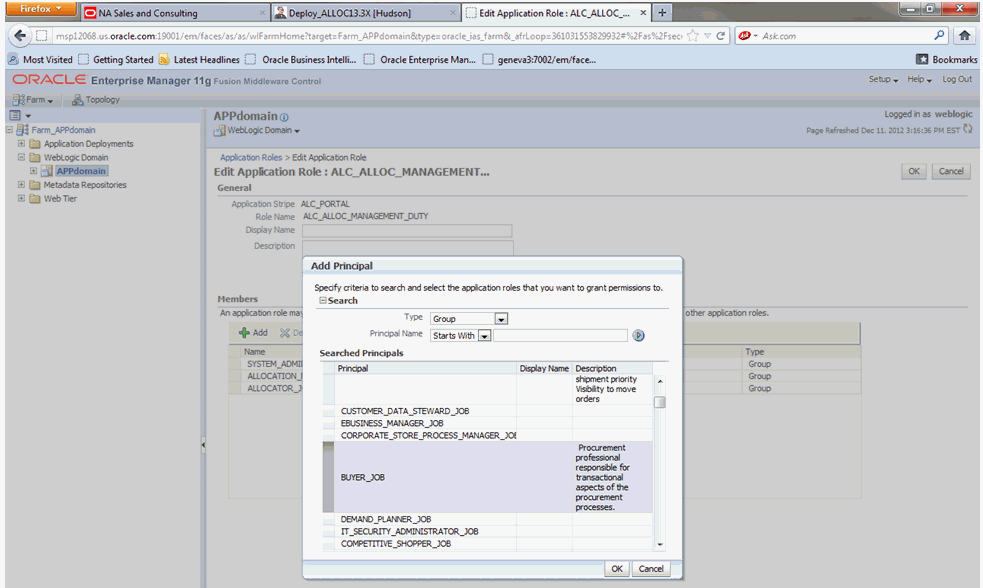
Task: Click scroll up arrow in principals list
Action: (660, 381)
